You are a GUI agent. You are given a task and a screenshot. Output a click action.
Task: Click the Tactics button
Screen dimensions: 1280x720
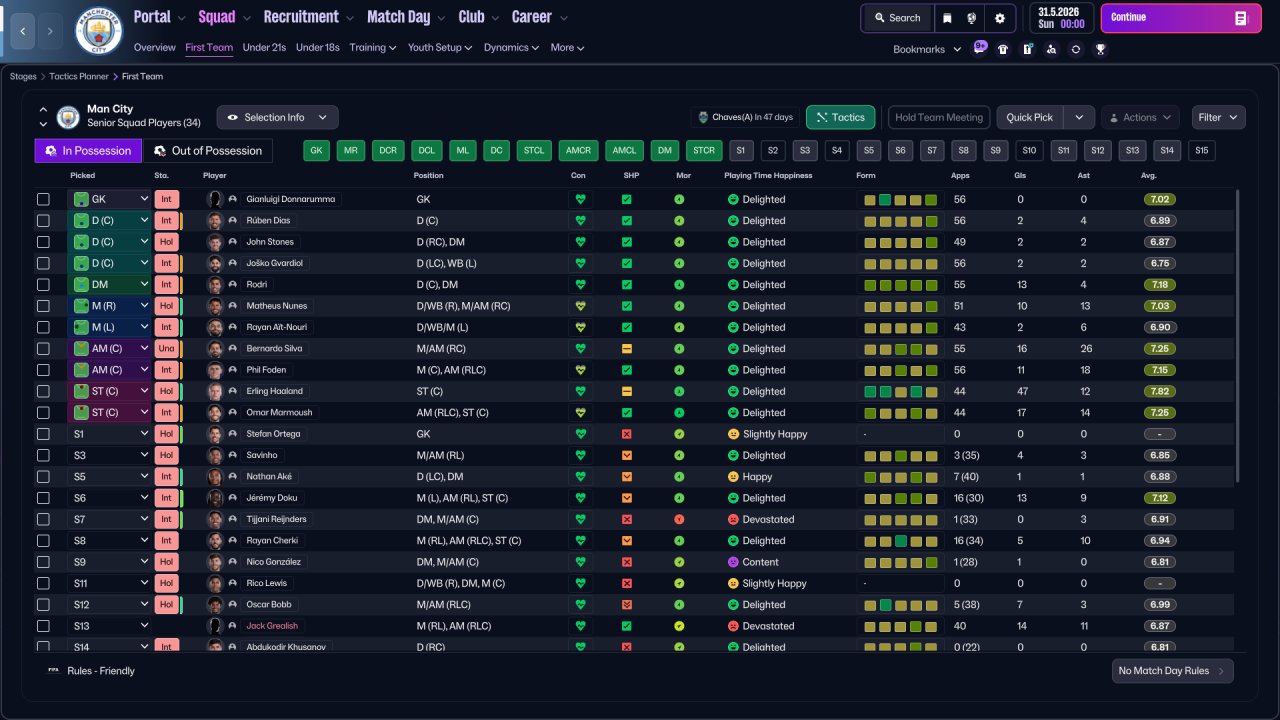840,117
